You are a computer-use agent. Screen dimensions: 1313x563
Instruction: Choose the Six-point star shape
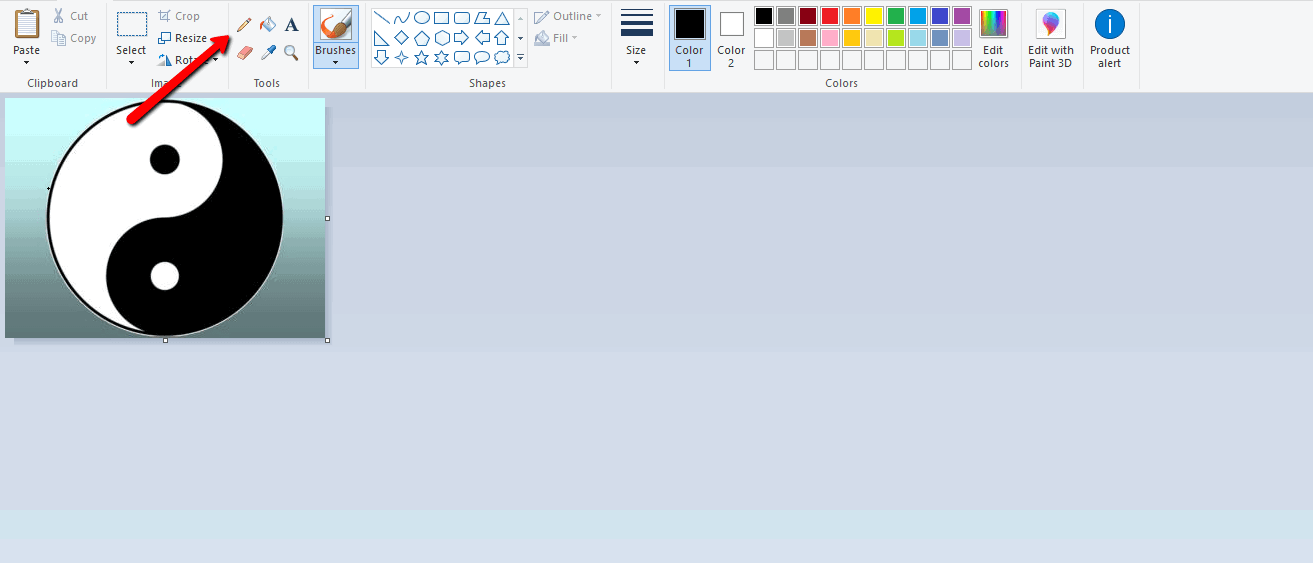pyautogui.click(x=442, y=58)
